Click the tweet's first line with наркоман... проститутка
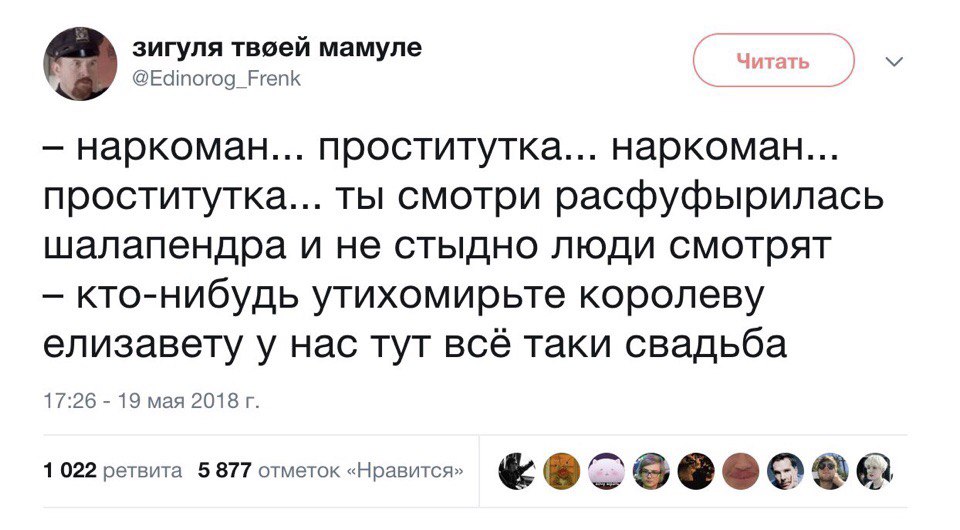Screen dimensions: 960x530 [441, 149]
